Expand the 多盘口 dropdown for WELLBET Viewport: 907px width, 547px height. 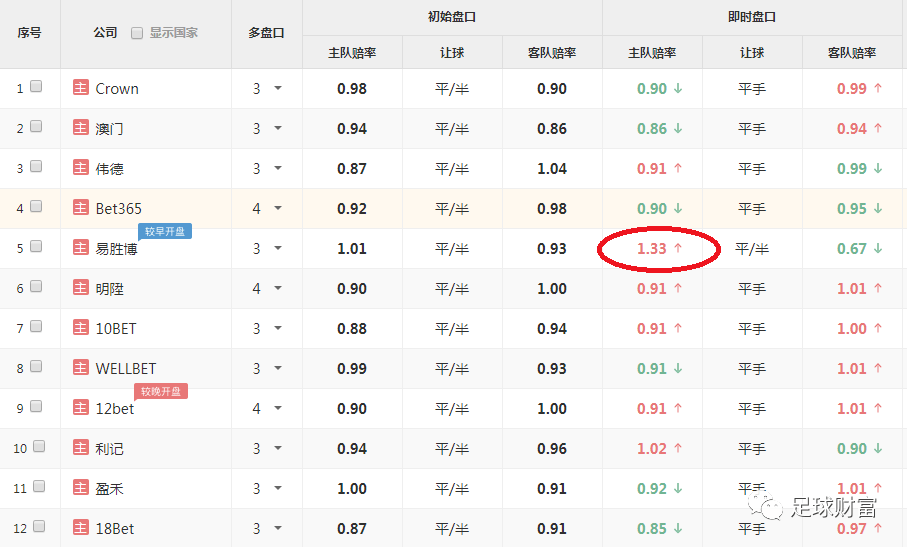[278, 368]
